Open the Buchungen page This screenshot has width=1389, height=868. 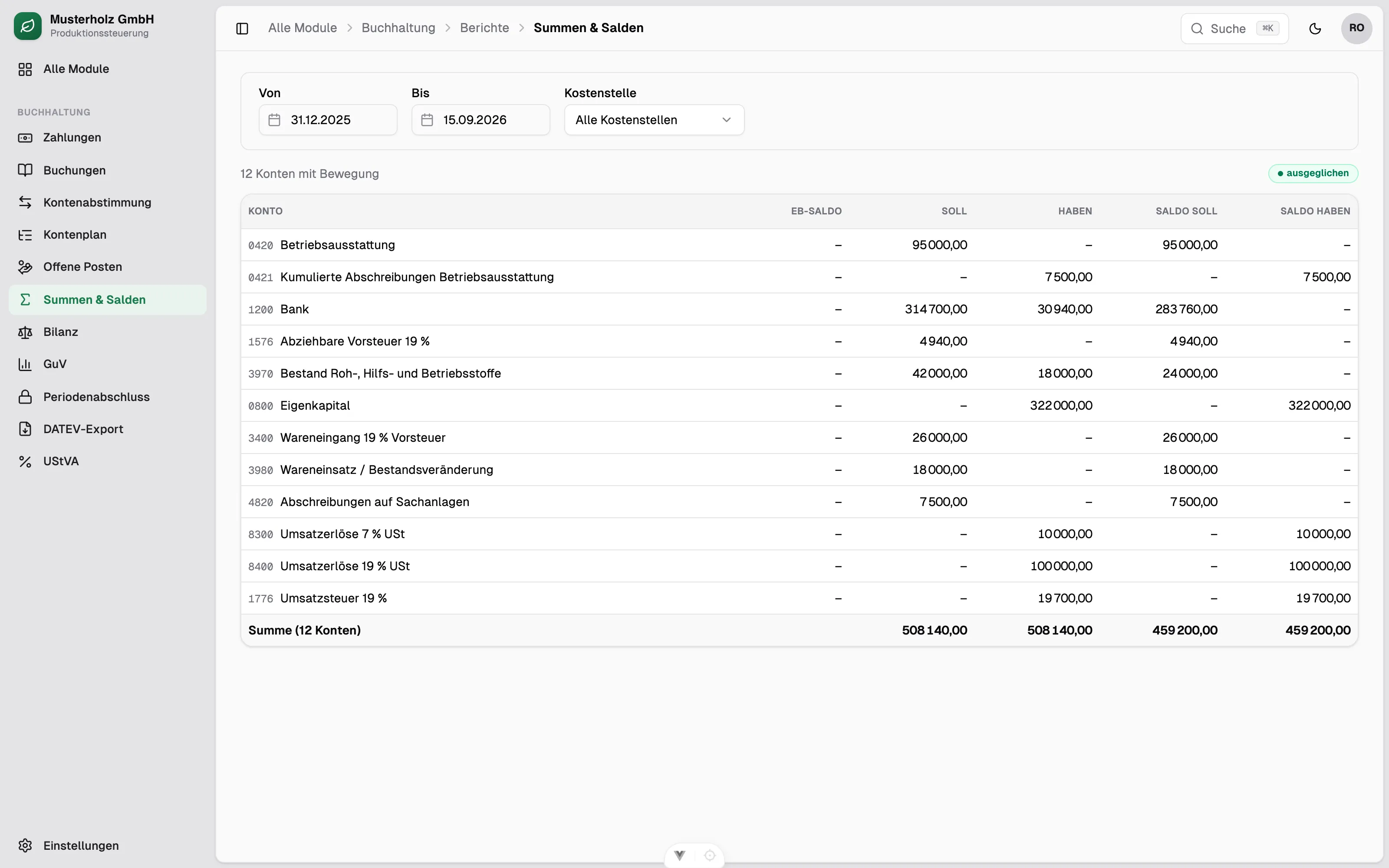[107, 170]
